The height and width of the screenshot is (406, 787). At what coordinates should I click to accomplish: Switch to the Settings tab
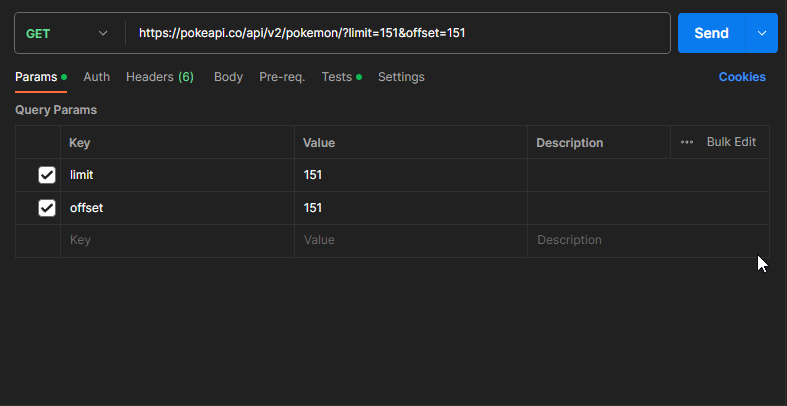[401, 77]
